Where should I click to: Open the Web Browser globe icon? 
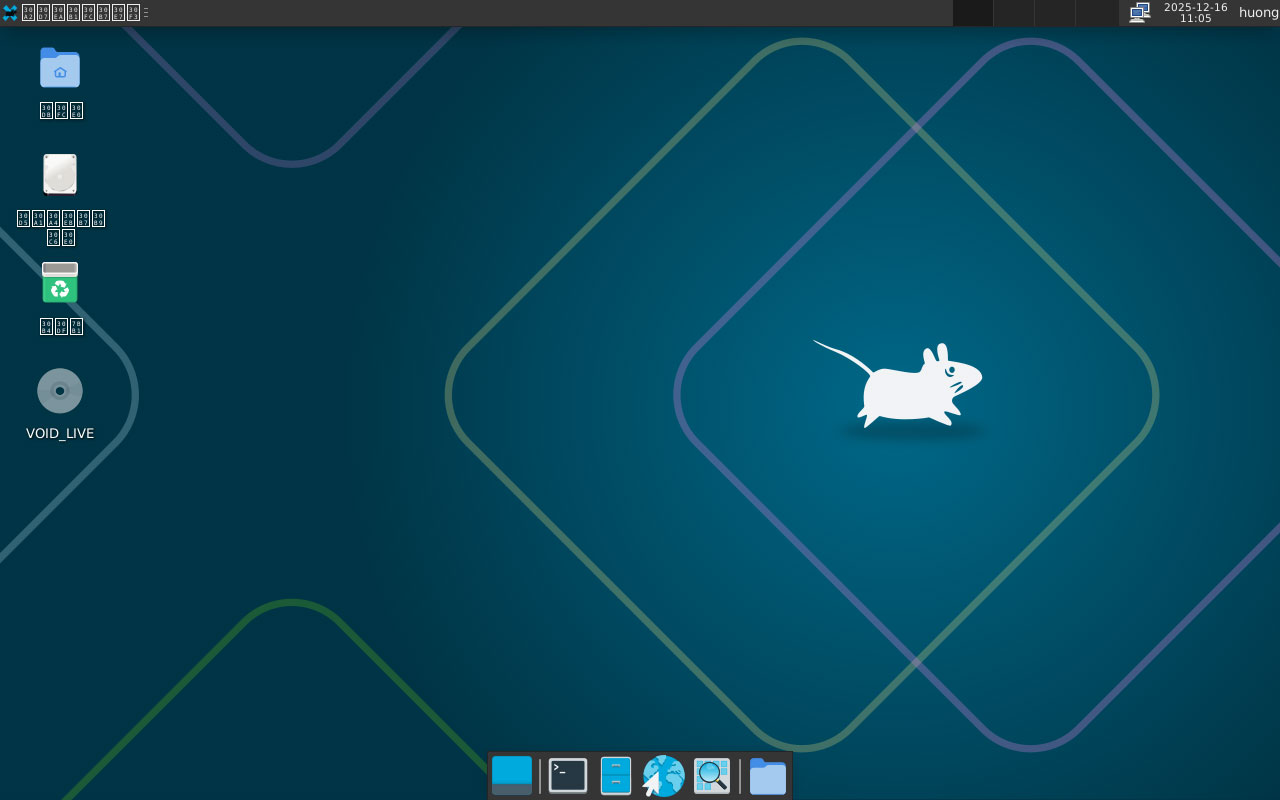pyautogui.click(x=664, y=776)
